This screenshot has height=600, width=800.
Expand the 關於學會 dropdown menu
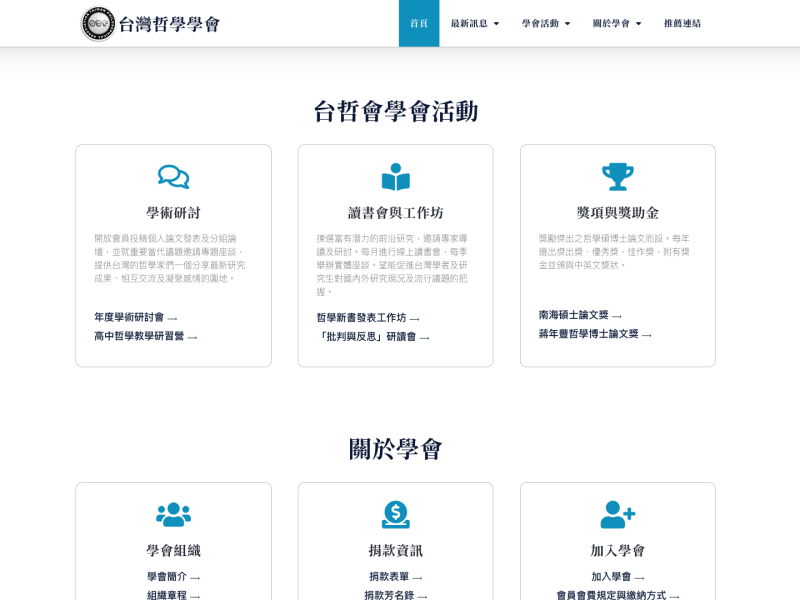tap(616, 24)
